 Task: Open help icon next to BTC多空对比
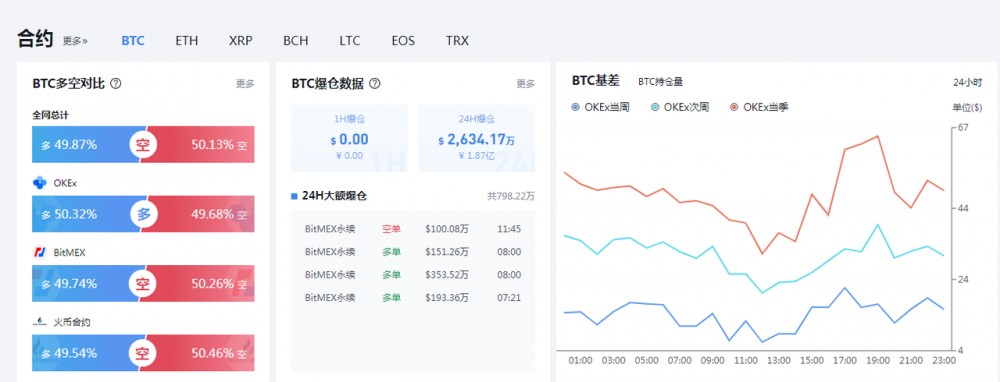click(x=115, y=84)
